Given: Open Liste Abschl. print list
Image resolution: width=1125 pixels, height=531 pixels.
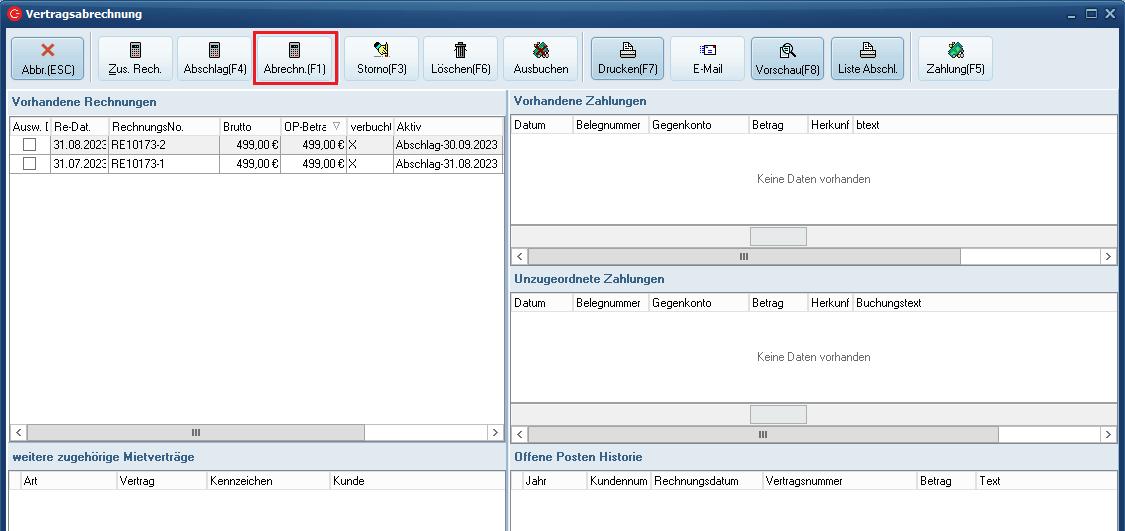Looking at the screenshot, I should coord(867,58).
